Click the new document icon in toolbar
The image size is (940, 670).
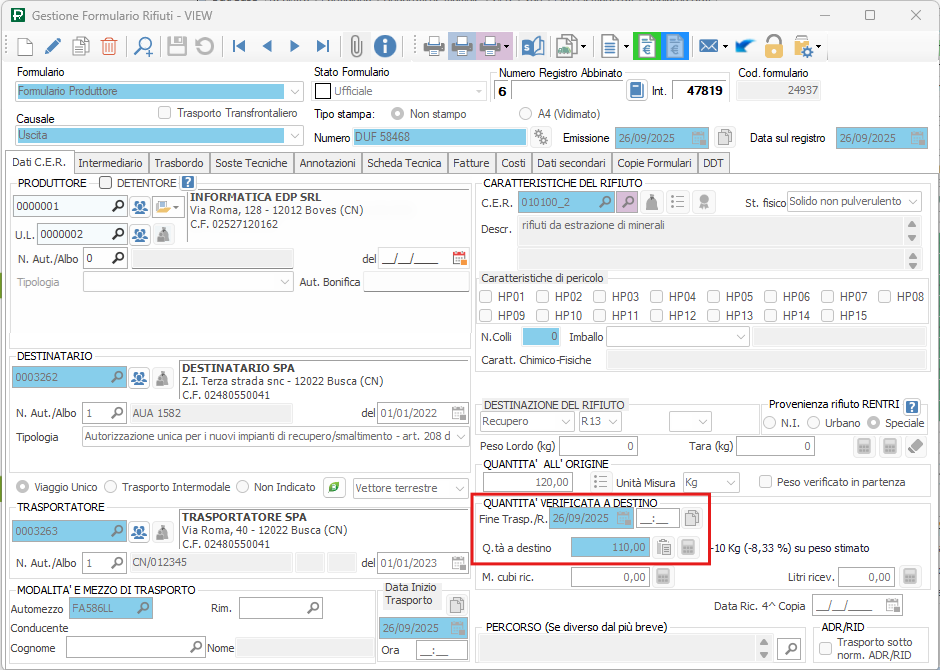[25, 46]
